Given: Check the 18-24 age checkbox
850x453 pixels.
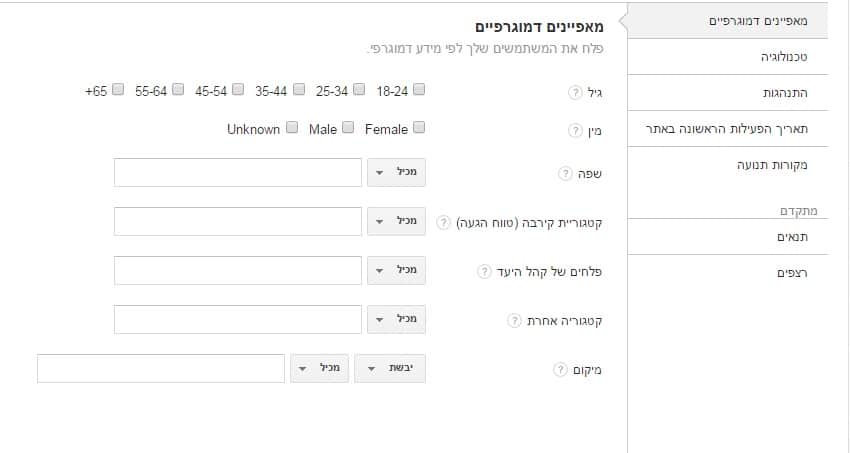Looking at the screenshot, I should coord(418,89).
